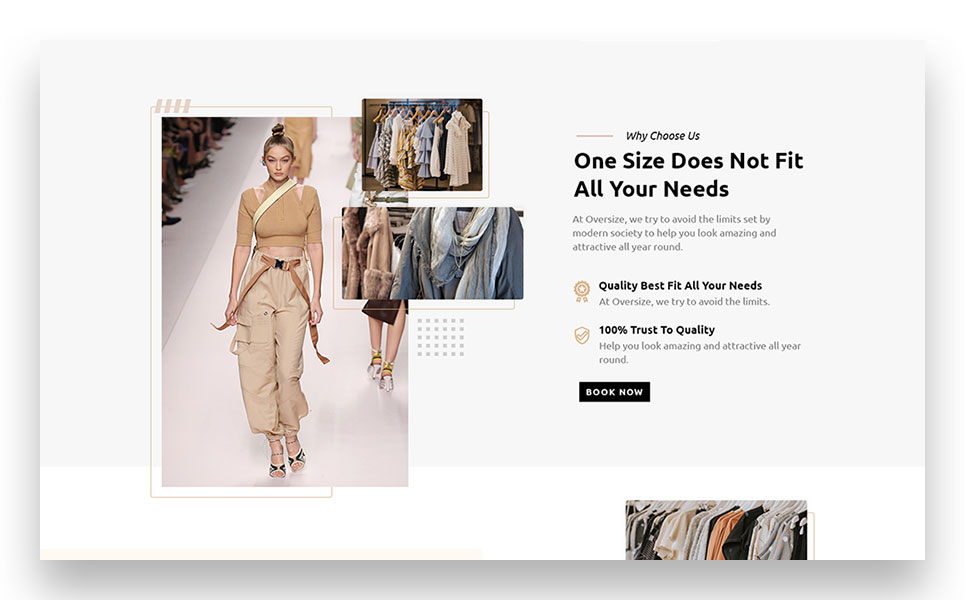
Task: Click the heading 'One Size Does Not Fit All Your Needs'
Action: (688, 175)
